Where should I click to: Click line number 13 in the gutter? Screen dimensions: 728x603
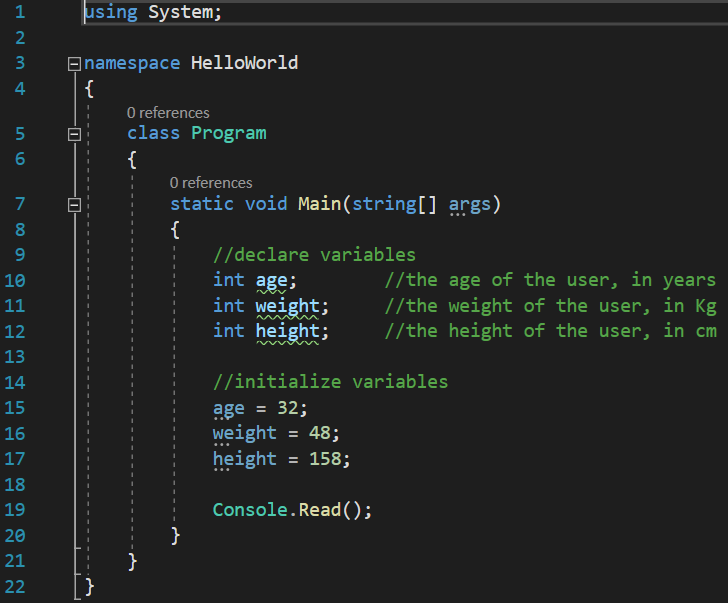(15, 357)
